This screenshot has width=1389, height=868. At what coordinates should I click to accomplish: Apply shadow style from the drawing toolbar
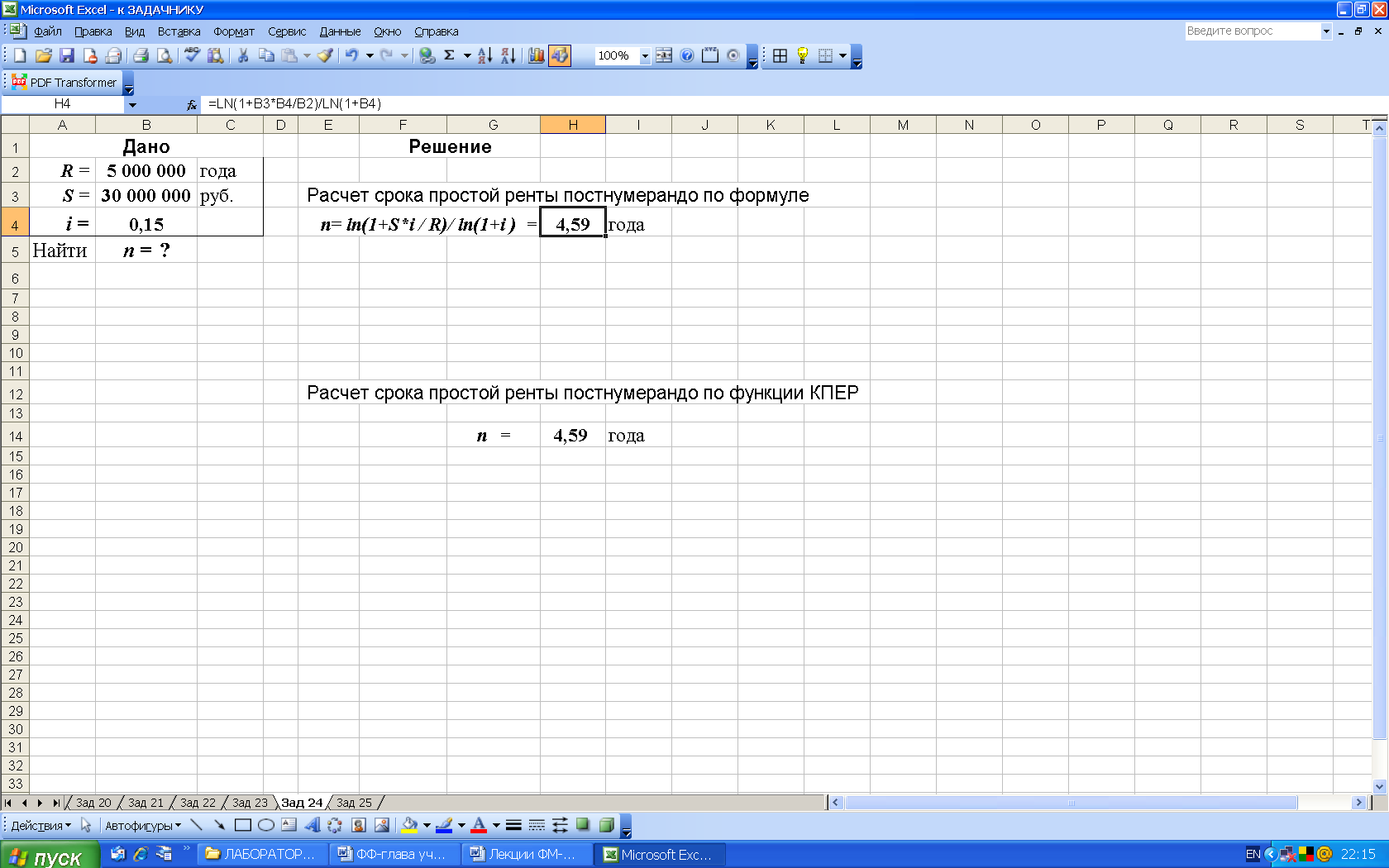pyautogui.click(x=583, y=825)
